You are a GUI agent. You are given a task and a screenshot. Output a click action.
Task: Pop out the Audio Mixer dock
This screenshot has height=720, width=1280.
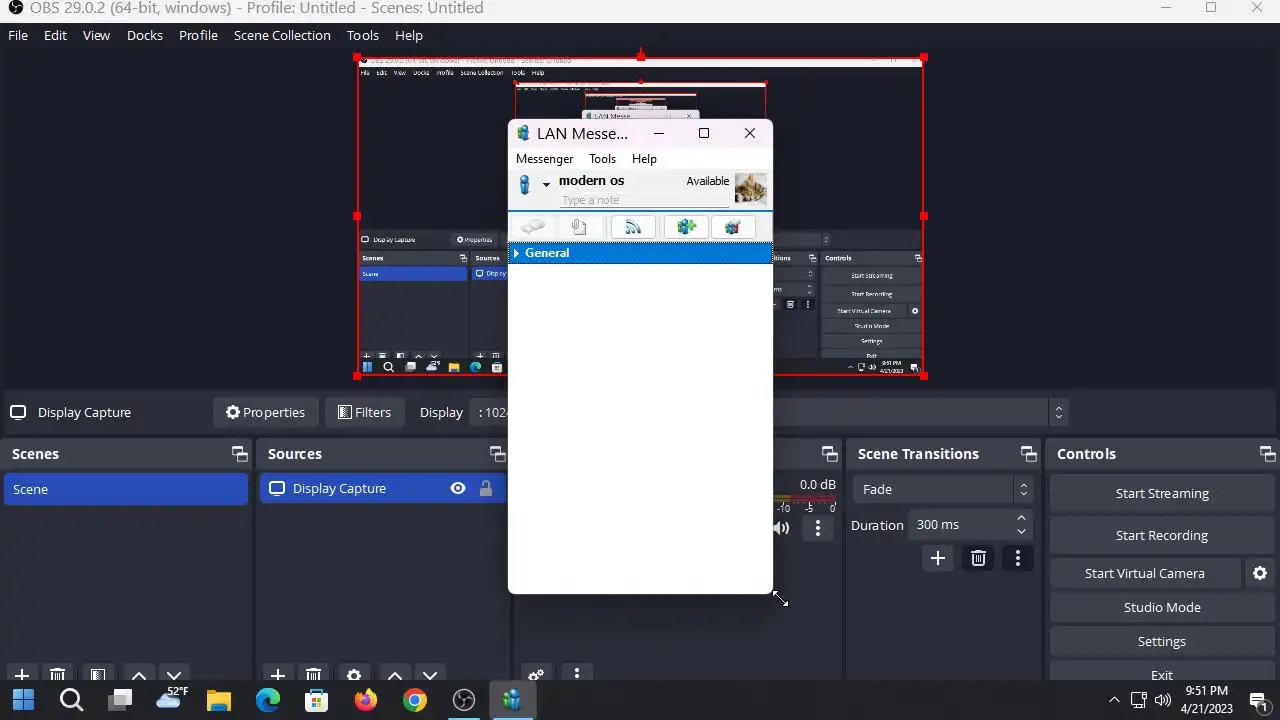pos(829,454)
